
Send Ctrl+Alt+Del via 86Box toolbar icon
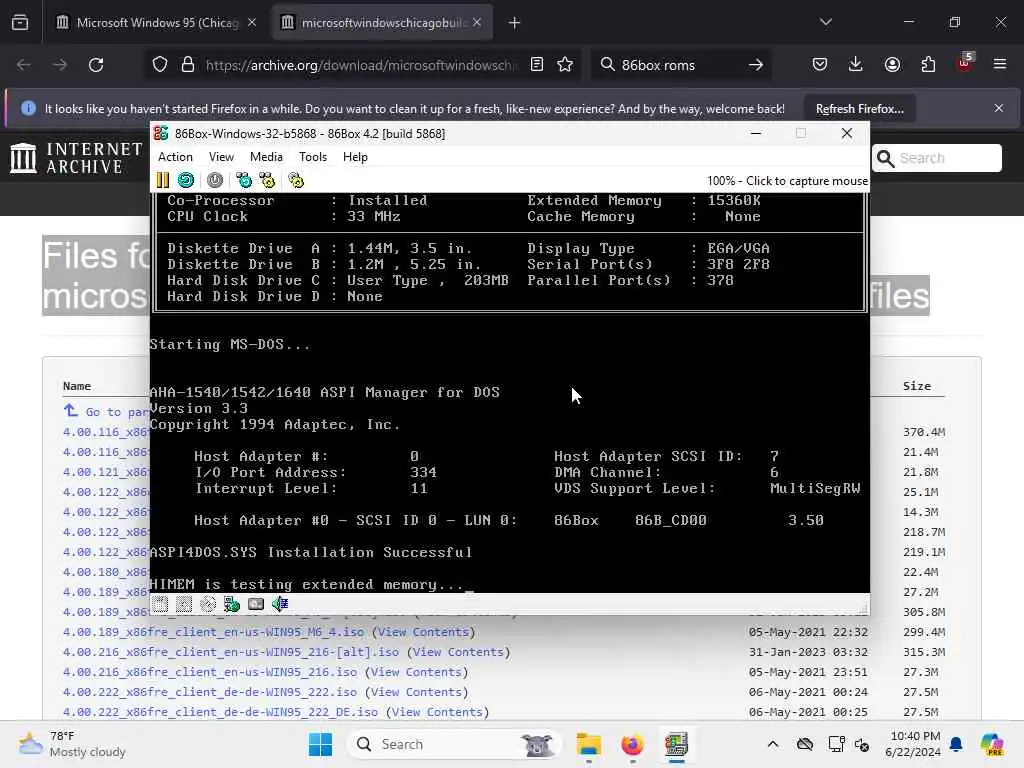pos(244,180)
